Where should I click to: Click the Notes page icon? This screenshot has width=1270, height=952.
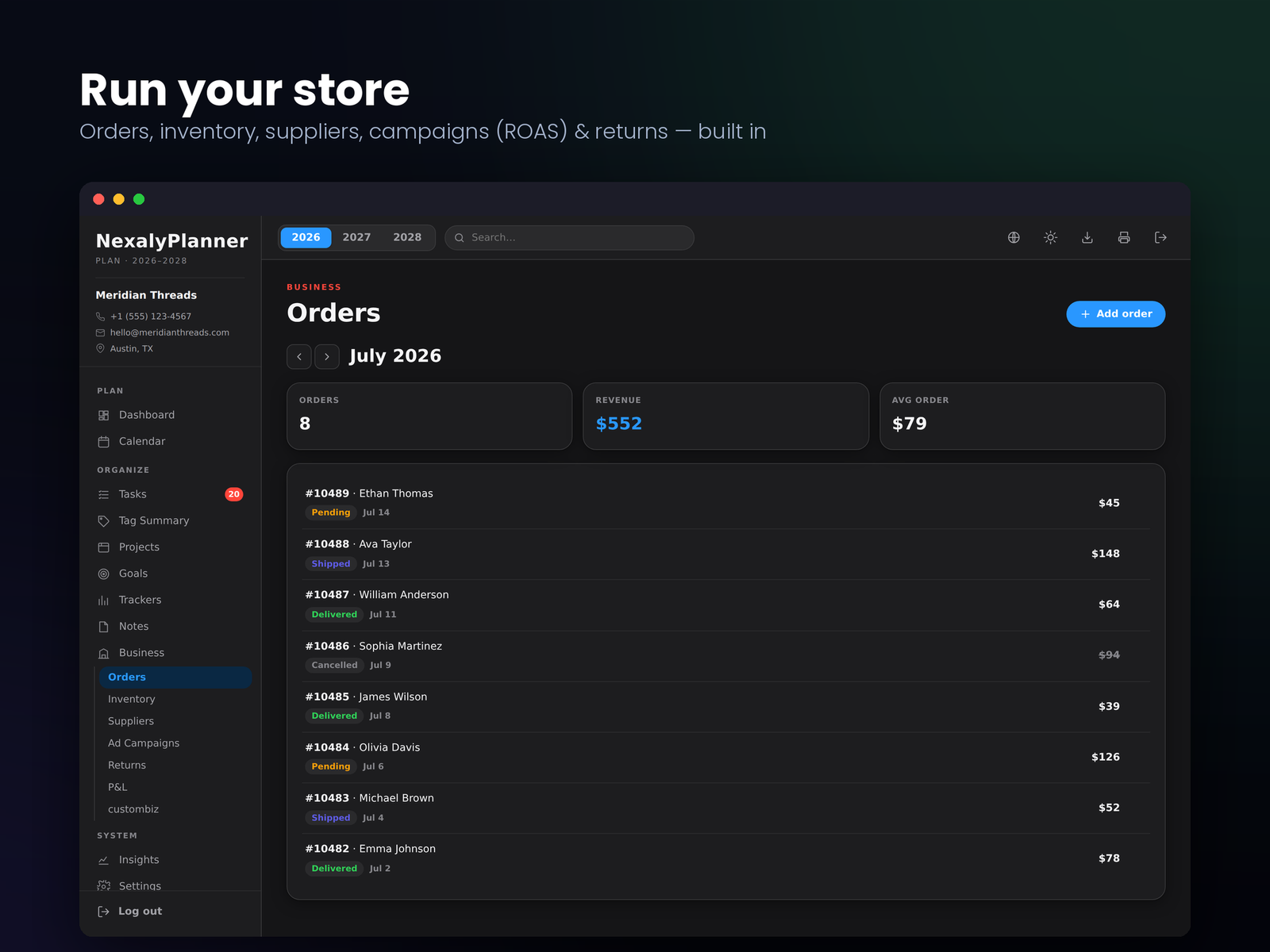tap(103, 627)
